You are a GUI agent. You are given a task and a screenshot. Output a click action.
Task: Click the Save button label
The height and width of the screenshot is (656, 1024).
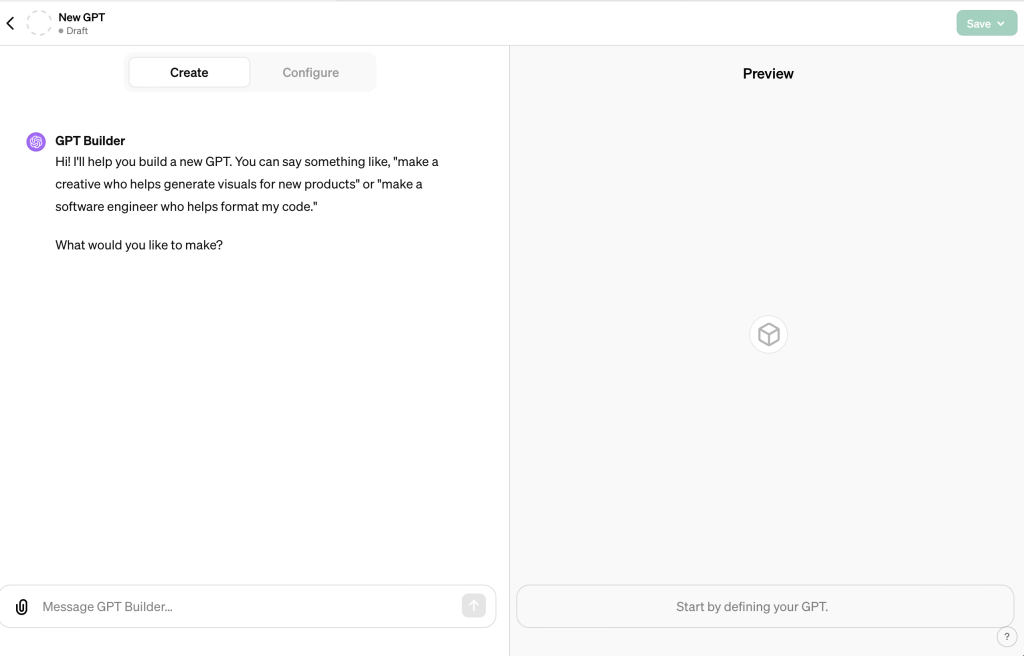tap(978, 24)
